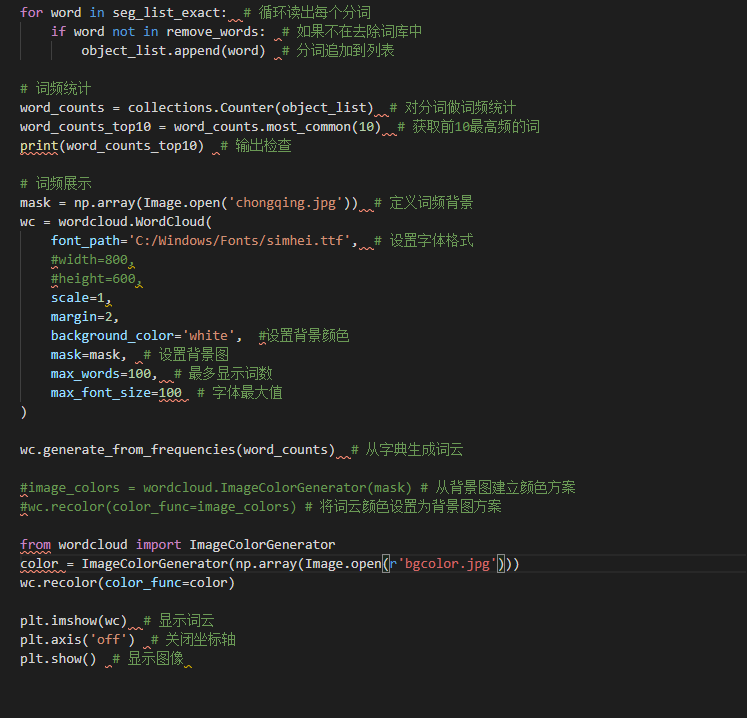The image size is (747, 718).
Task: Click the 'chongqing.jpg' string in Image.open
Action: point(290,203)
